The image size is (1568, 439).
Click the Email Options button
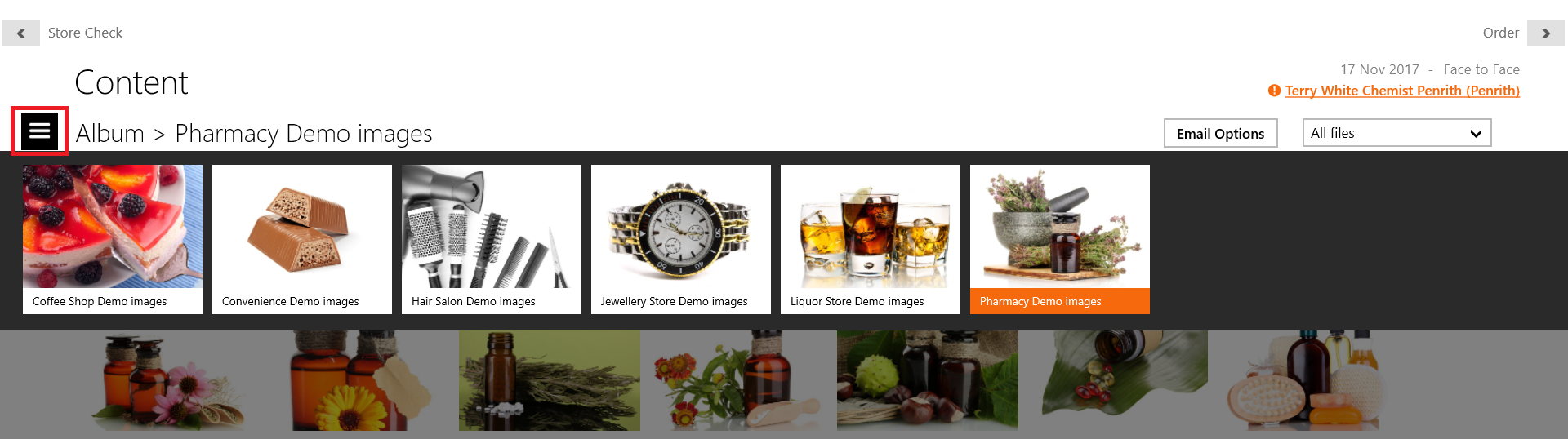[1220, 133]
